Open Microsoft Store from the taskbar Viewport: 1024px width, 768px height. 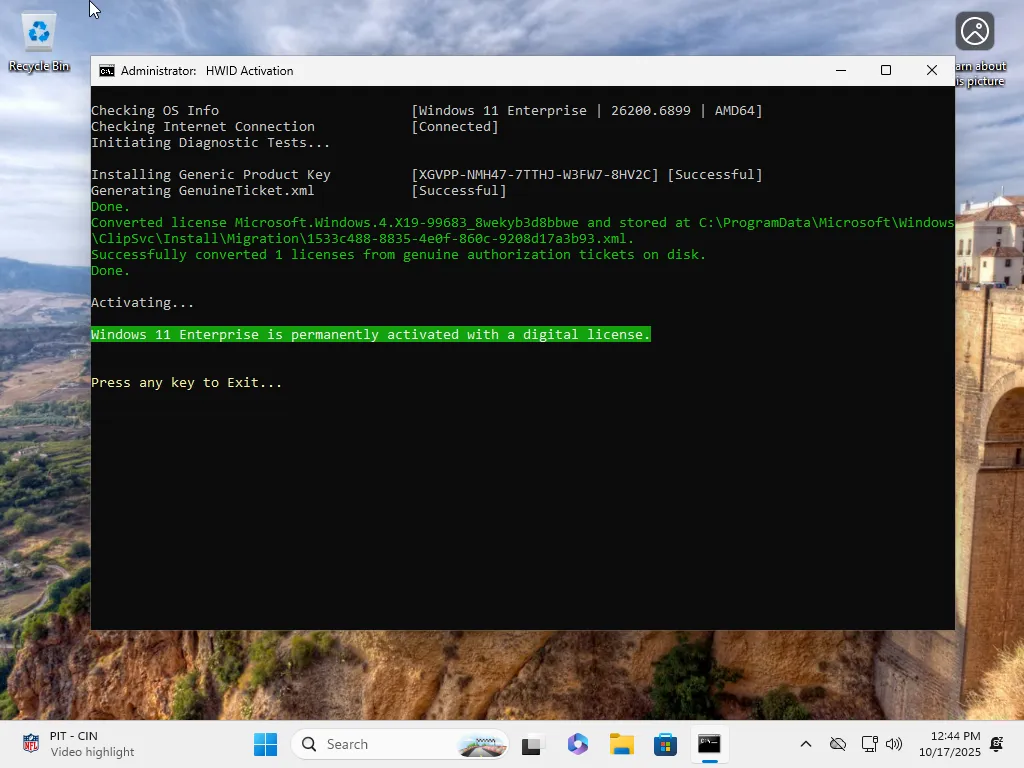point(665,744)
